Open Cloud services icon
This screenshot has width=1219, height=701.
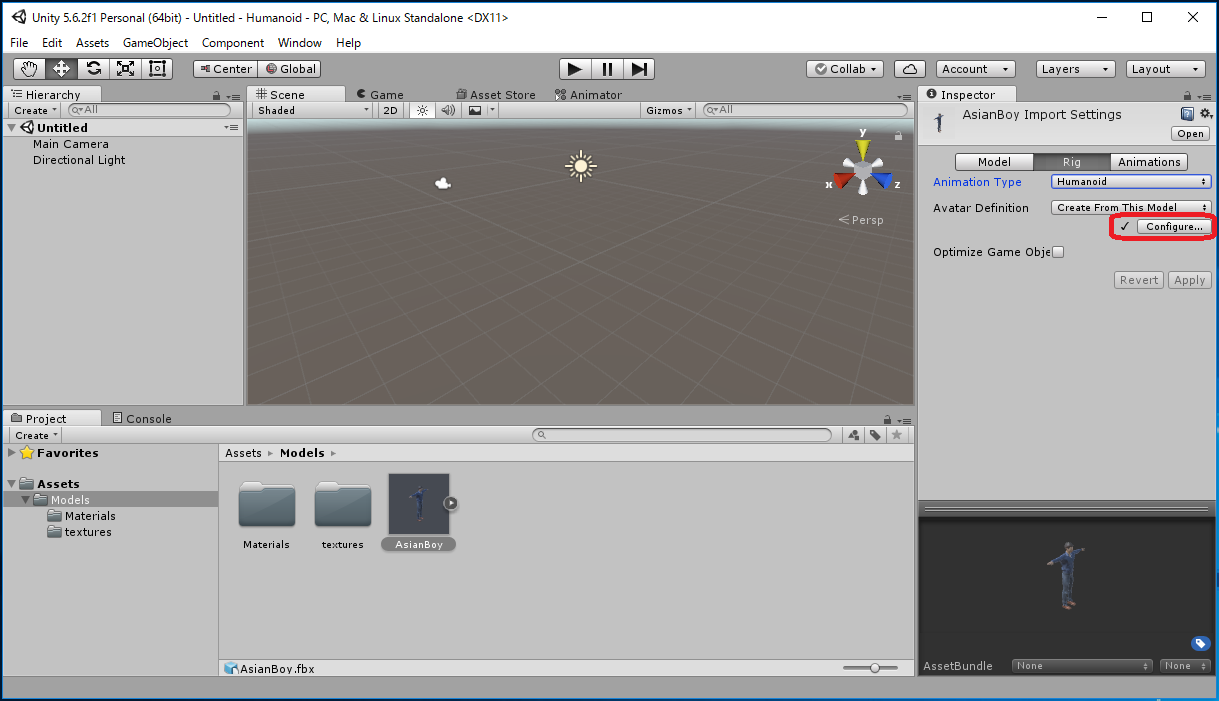point(909,69)
